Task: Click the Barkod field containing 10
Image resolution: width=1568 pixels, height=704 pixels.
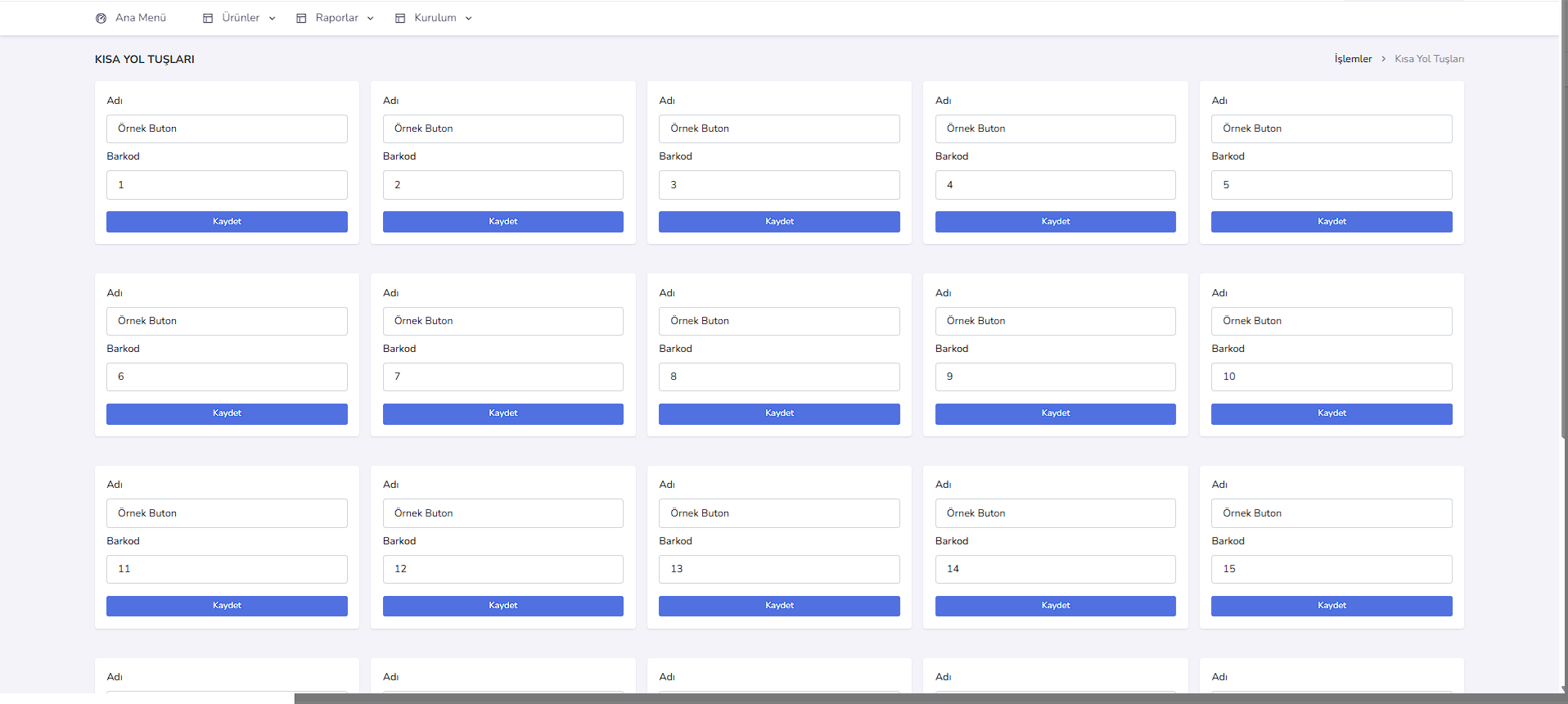Action: point(1331,377)
